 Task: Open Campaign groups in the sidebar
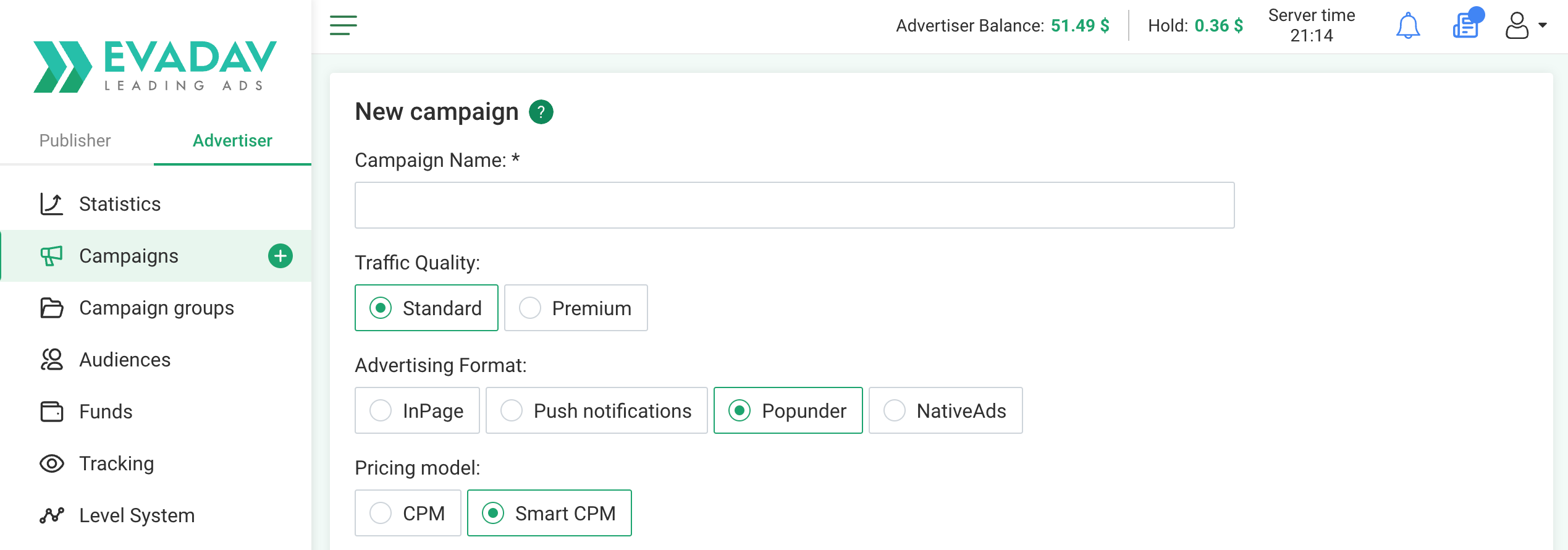[x=156, y=308]
